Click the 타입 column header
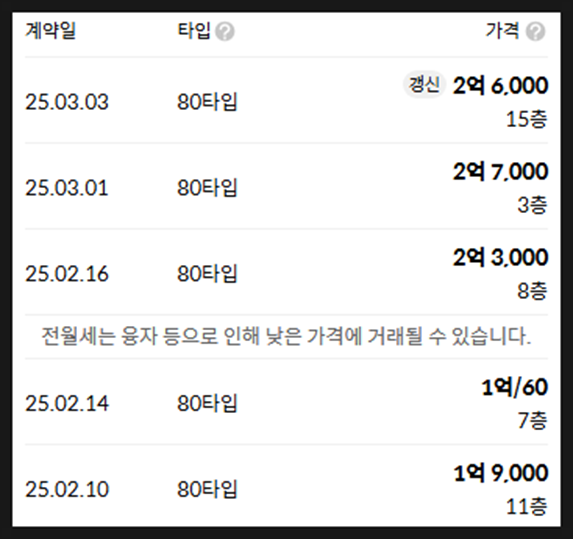 point(194,31)
